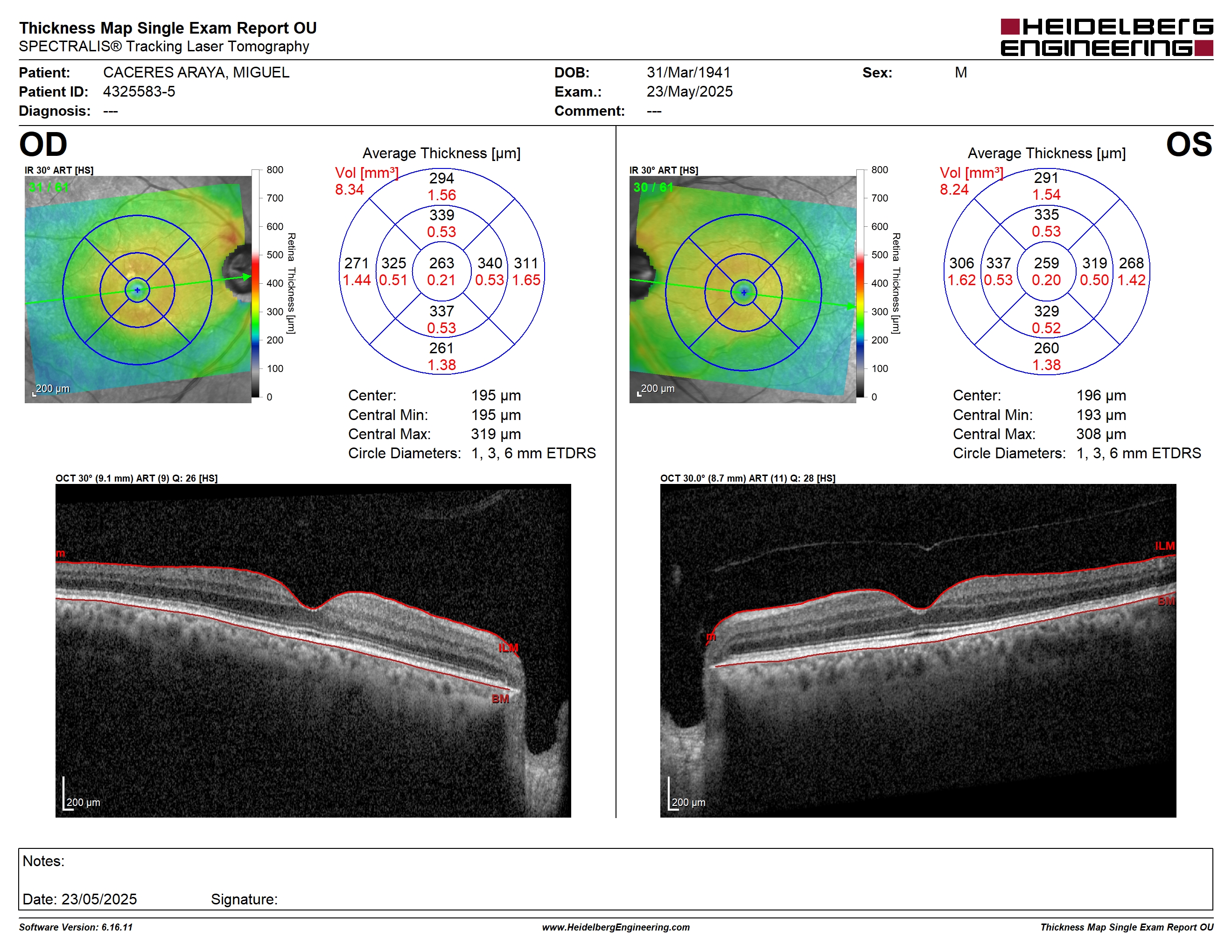Click OD inner left value 325
This screenshot has height=952, width=1232.
[x=394, y=263]
